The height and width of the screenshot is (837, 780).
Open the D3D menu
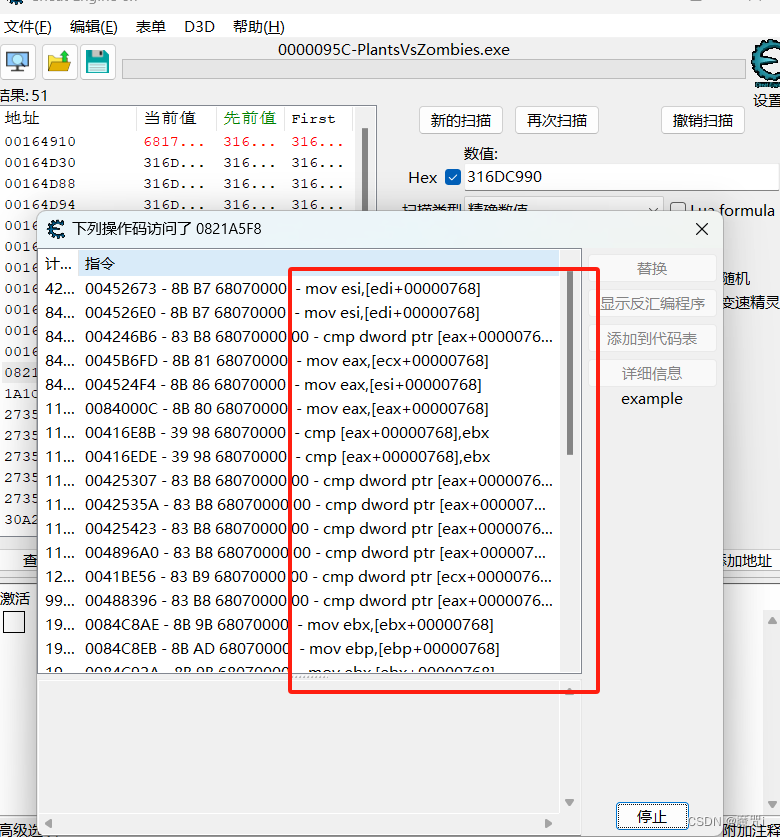199,27
